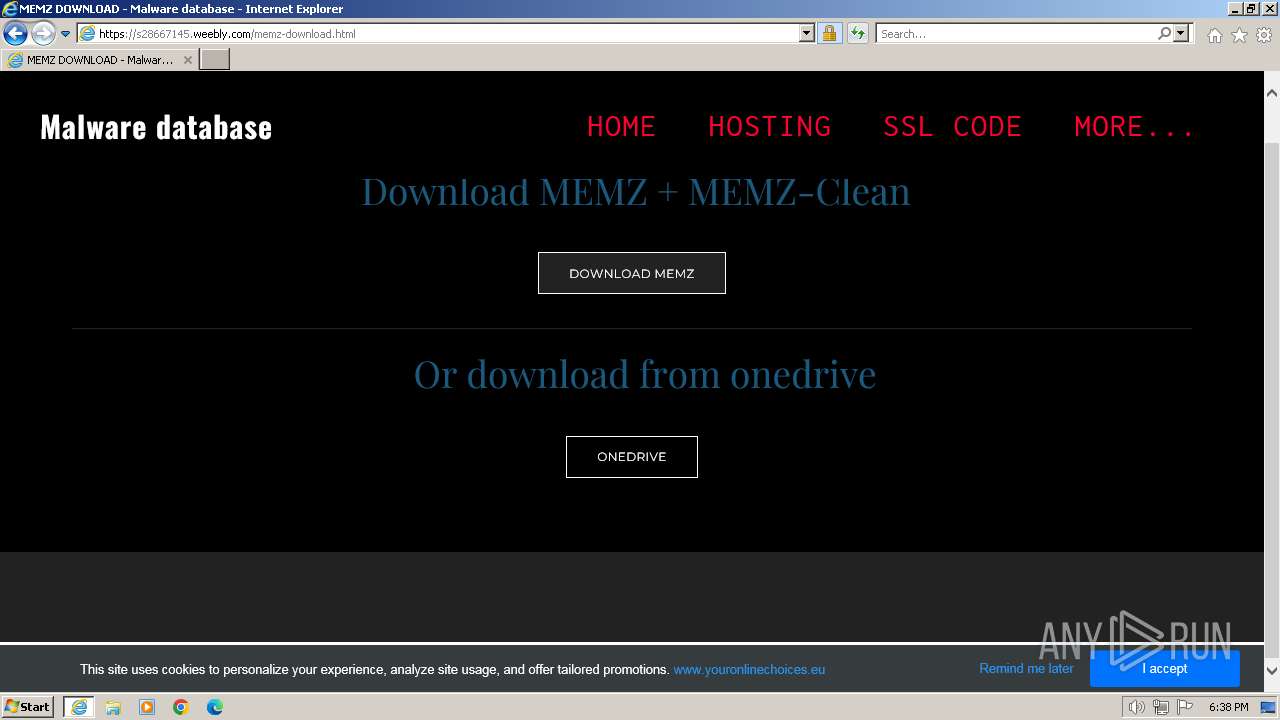1280x720 pixels.
Task: Click the Show desktop button
Action: point(1269,707)
